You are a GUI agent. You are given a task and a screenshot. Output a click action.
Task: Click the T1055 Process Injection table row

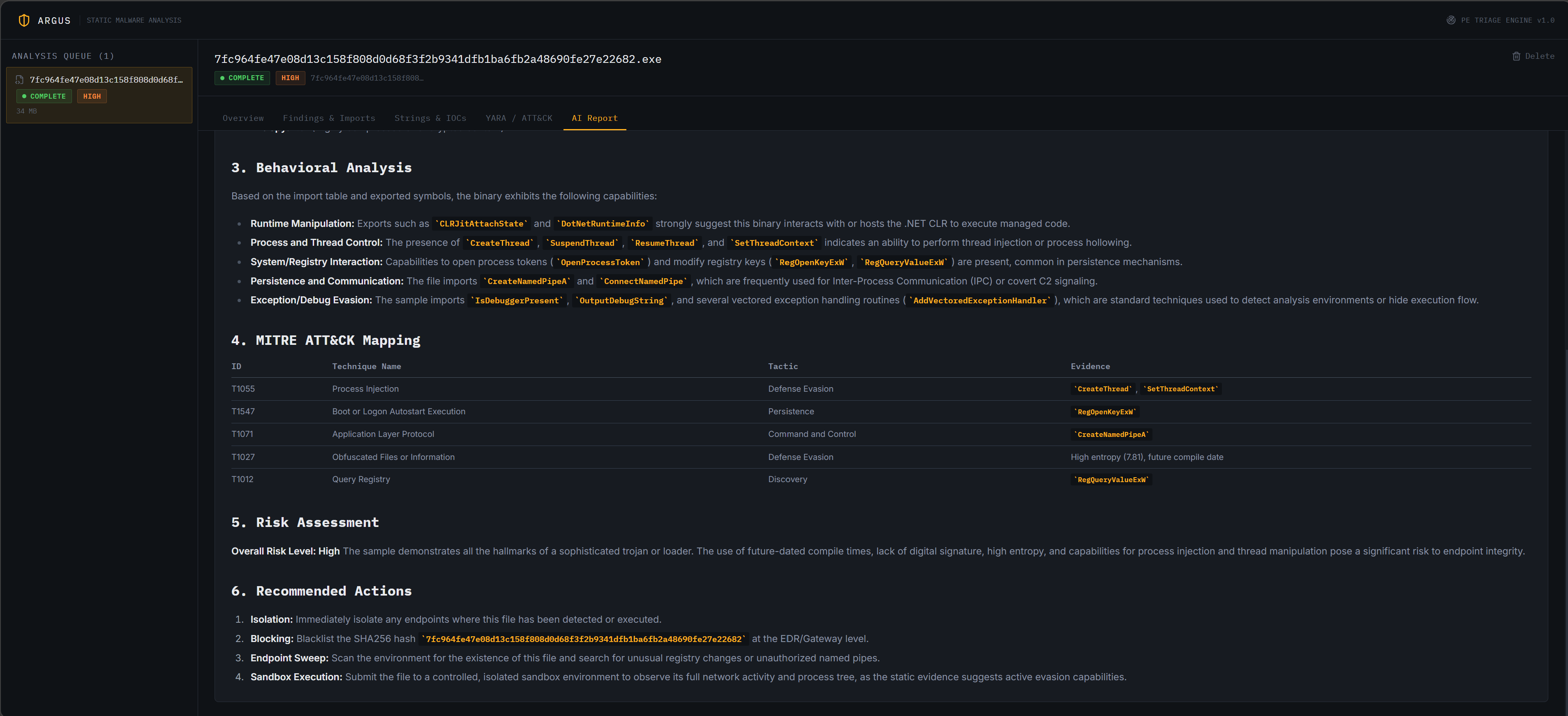point(881,389)
